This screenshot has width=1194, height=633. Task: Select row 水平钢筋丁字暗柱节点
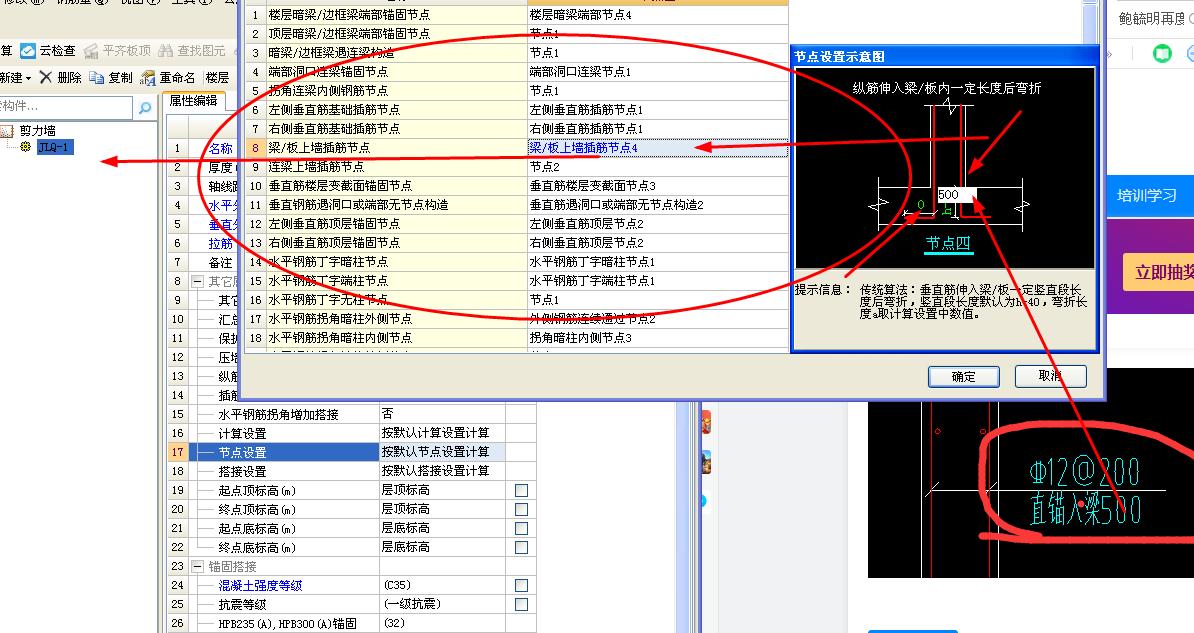click(396, 262)
